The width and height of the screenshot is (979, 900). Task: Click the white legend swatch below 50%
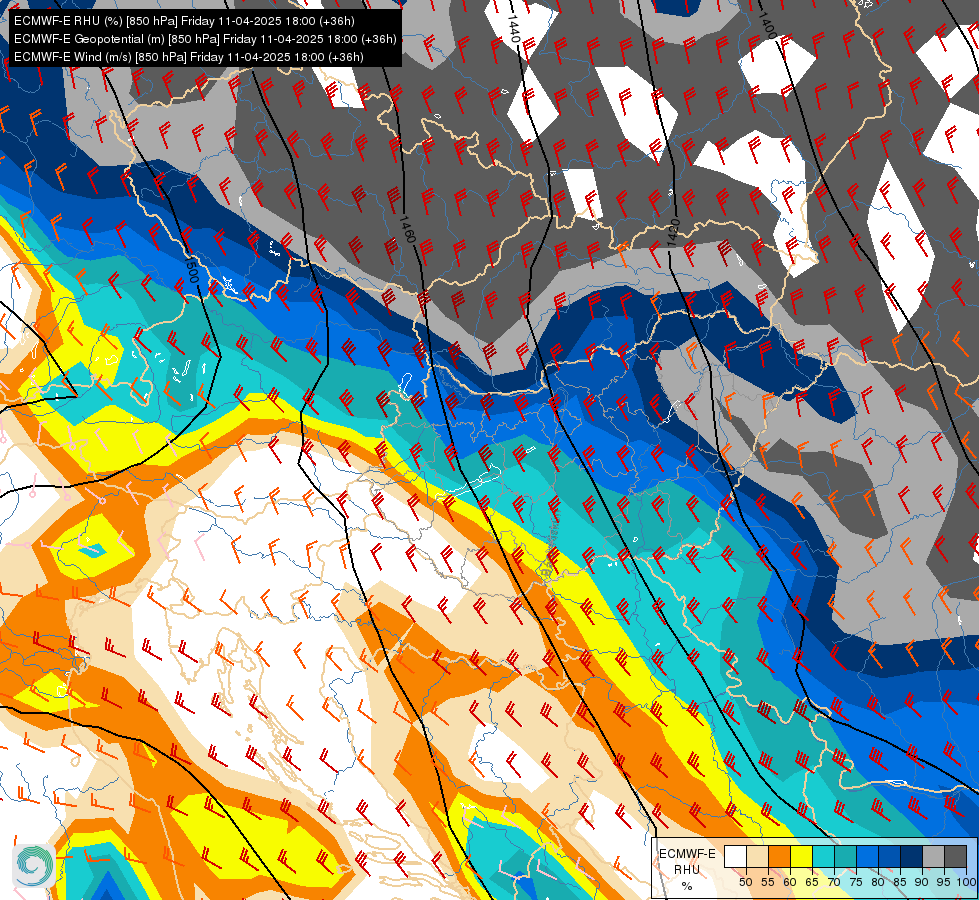click(x=735, y=856)
